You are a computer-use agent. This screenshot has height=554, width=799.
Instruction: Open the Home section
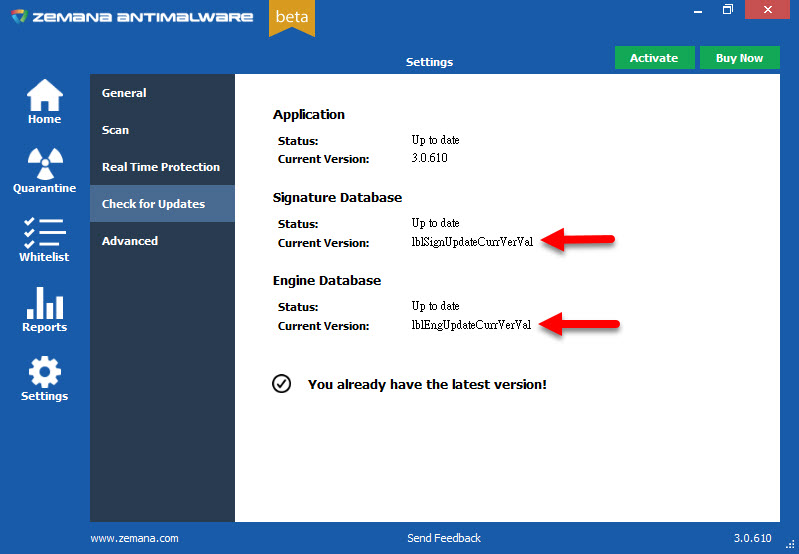pos(44,102)
